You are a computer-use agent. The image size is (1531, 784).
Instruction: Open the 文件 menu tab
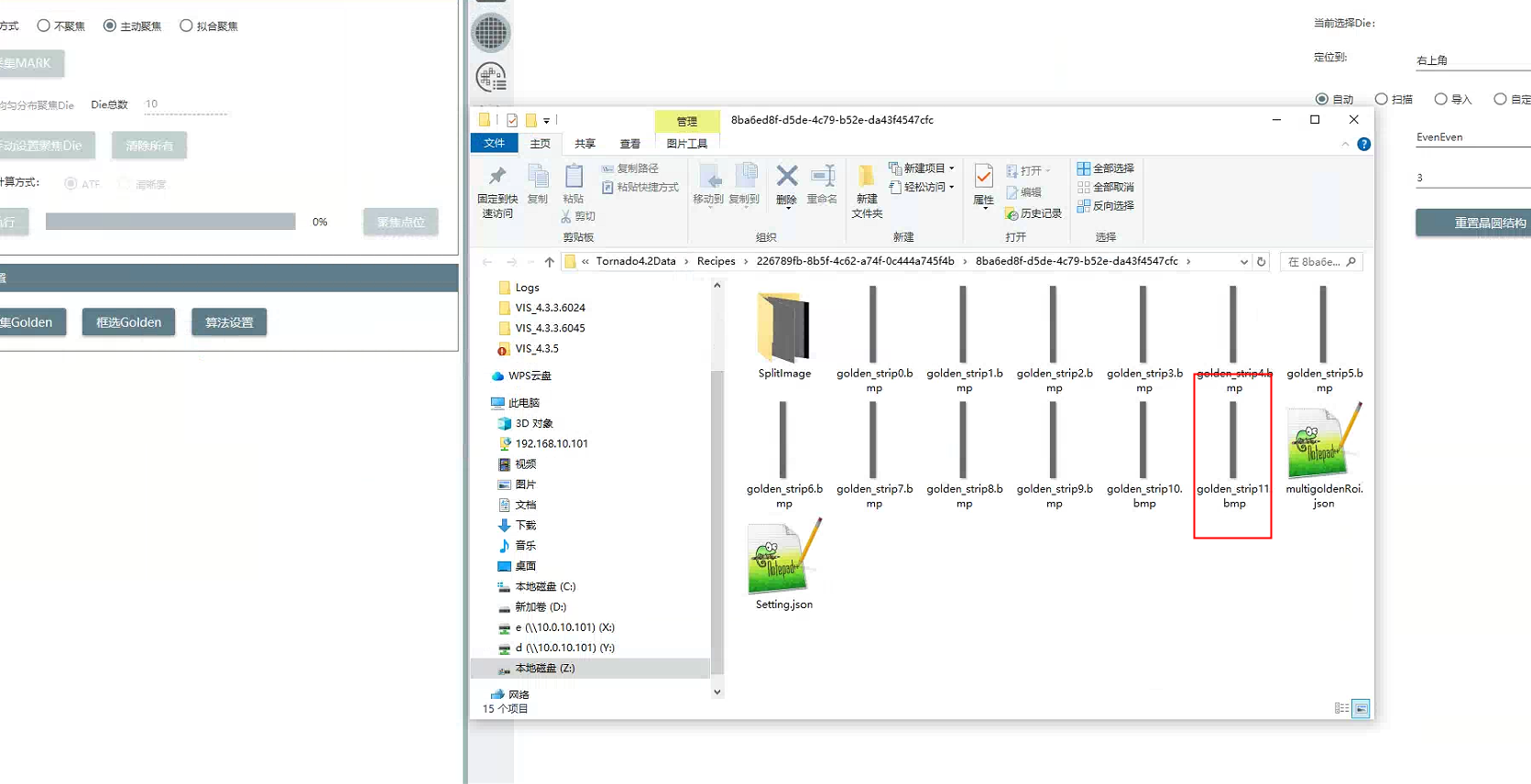click(495, 144)
